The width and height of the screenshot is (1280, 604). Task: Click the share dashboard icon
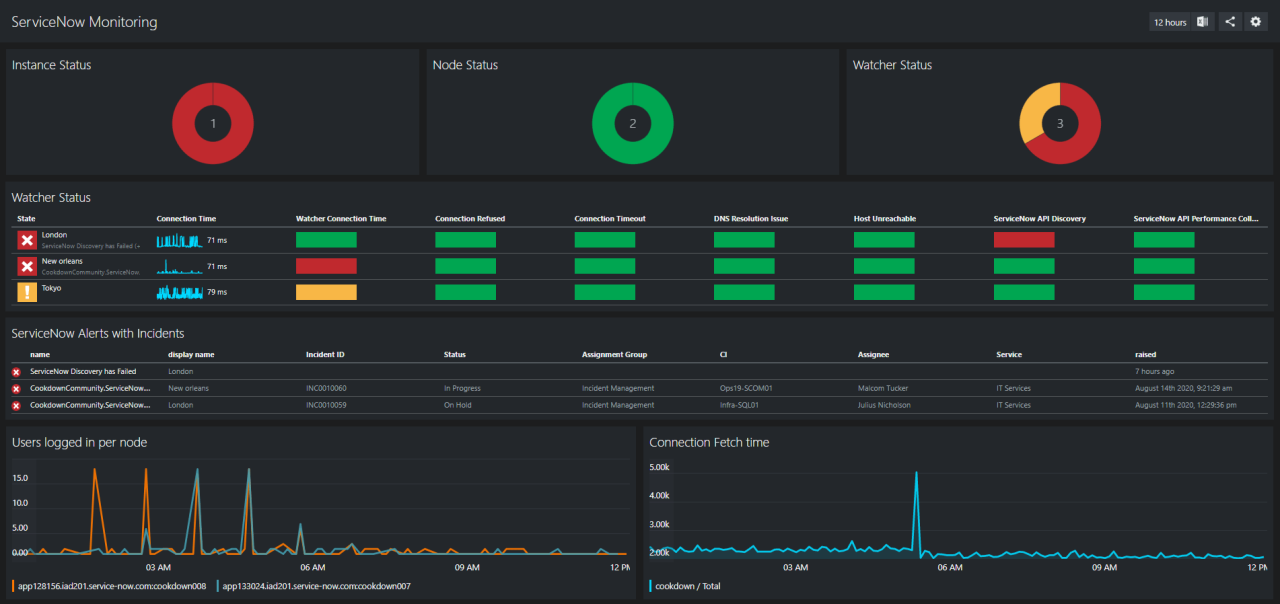tap(1230, 22)
